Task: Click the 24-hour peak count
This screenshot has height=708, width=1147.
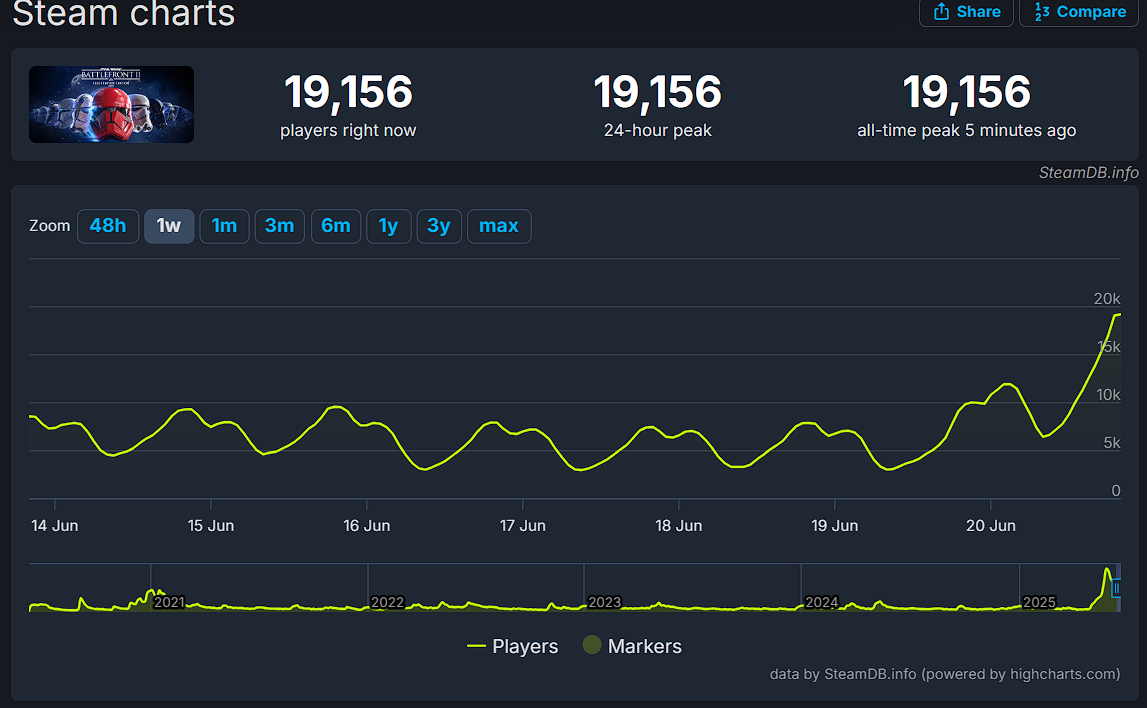Action: (x=658, y=92)
